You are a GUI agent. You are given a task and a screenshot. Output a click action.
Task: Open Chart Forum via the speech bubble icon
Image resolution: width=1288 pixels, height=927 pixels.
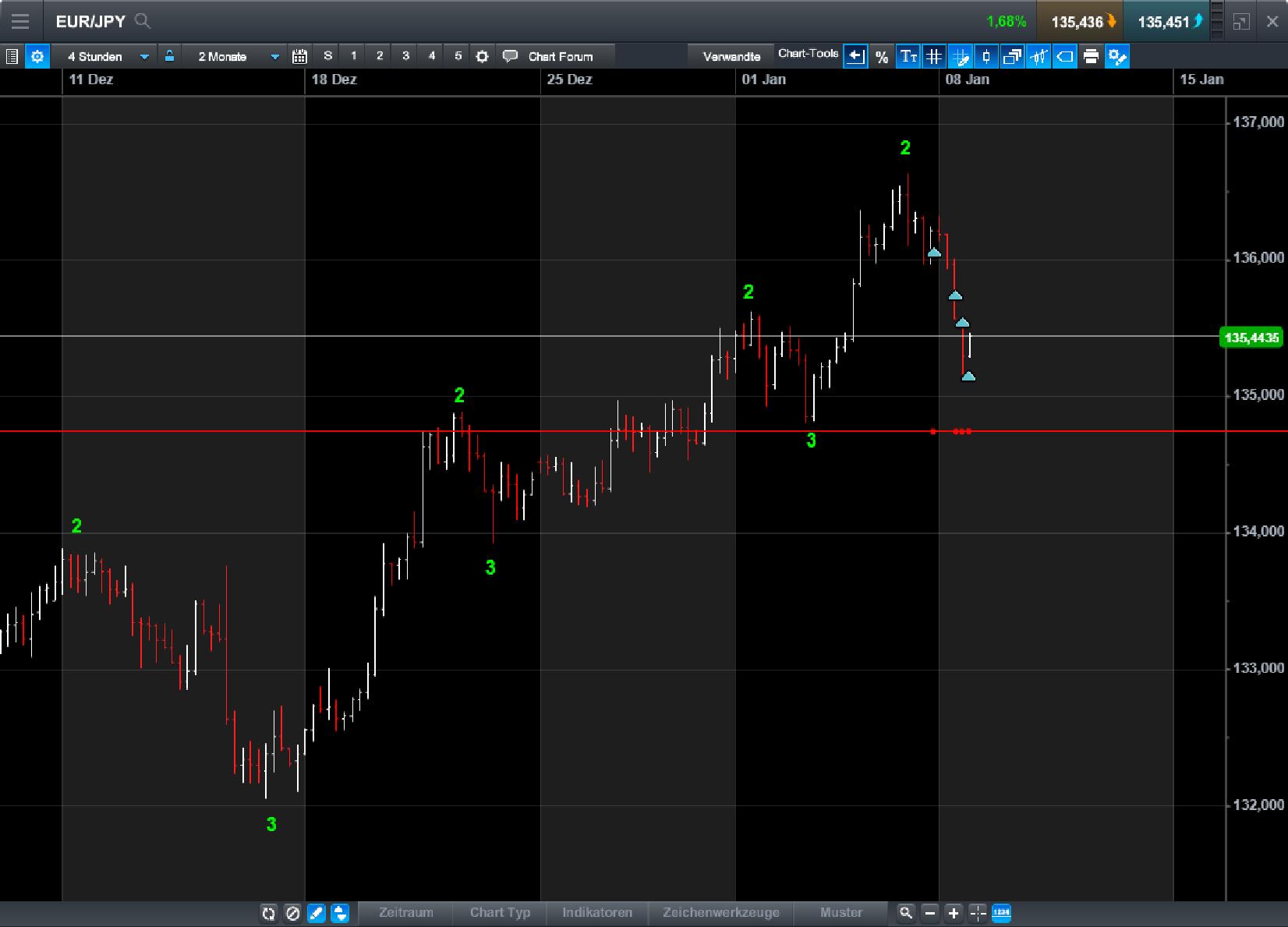coord(511,56)
